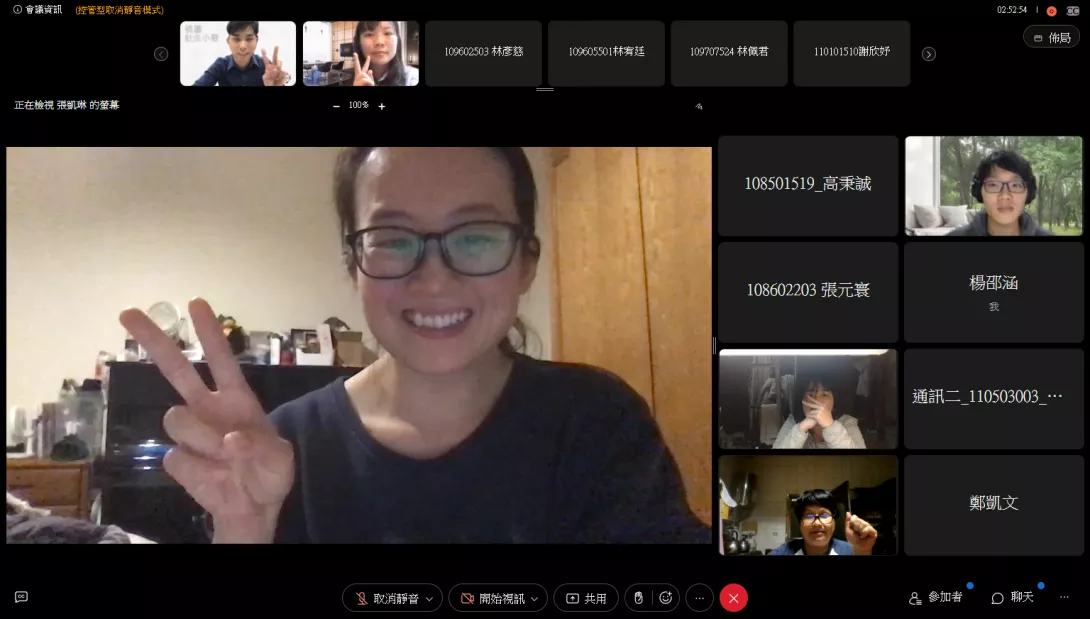Click the raise hand gesture icon
1090x619 pixels.
[639, 598]
